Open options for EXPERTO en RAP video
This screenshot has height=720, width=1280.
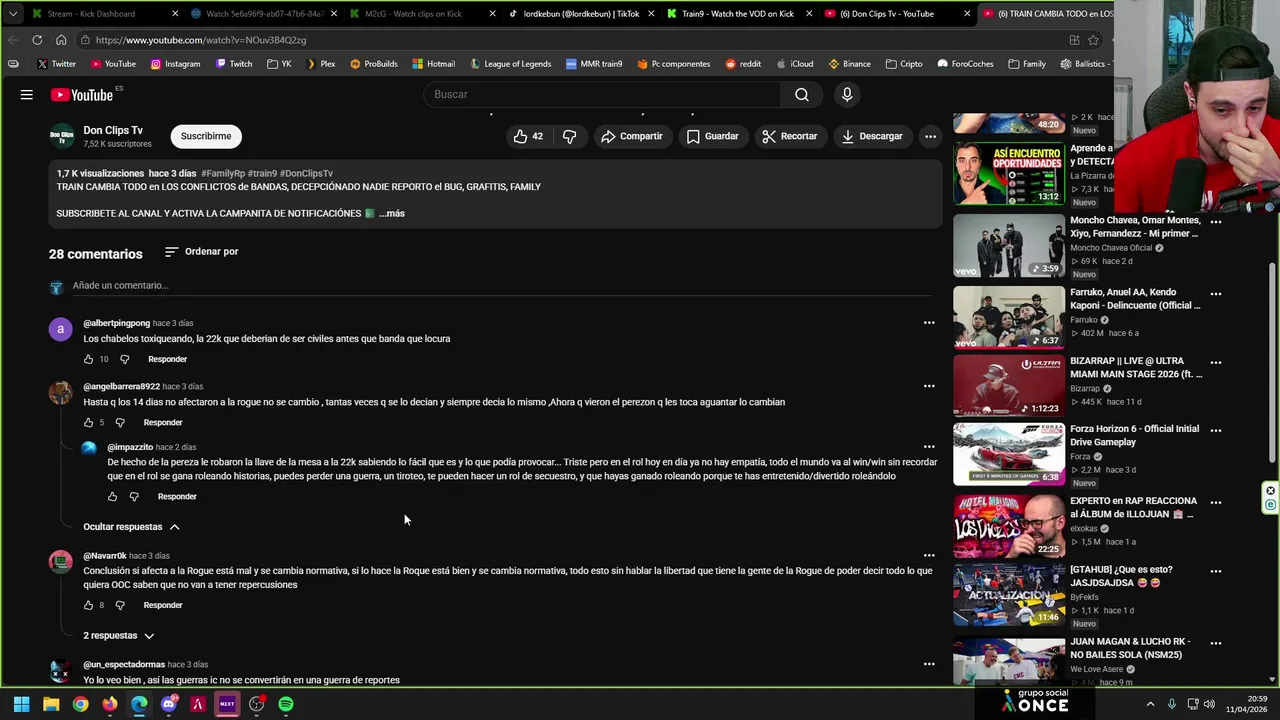(x=1216, y=503)
